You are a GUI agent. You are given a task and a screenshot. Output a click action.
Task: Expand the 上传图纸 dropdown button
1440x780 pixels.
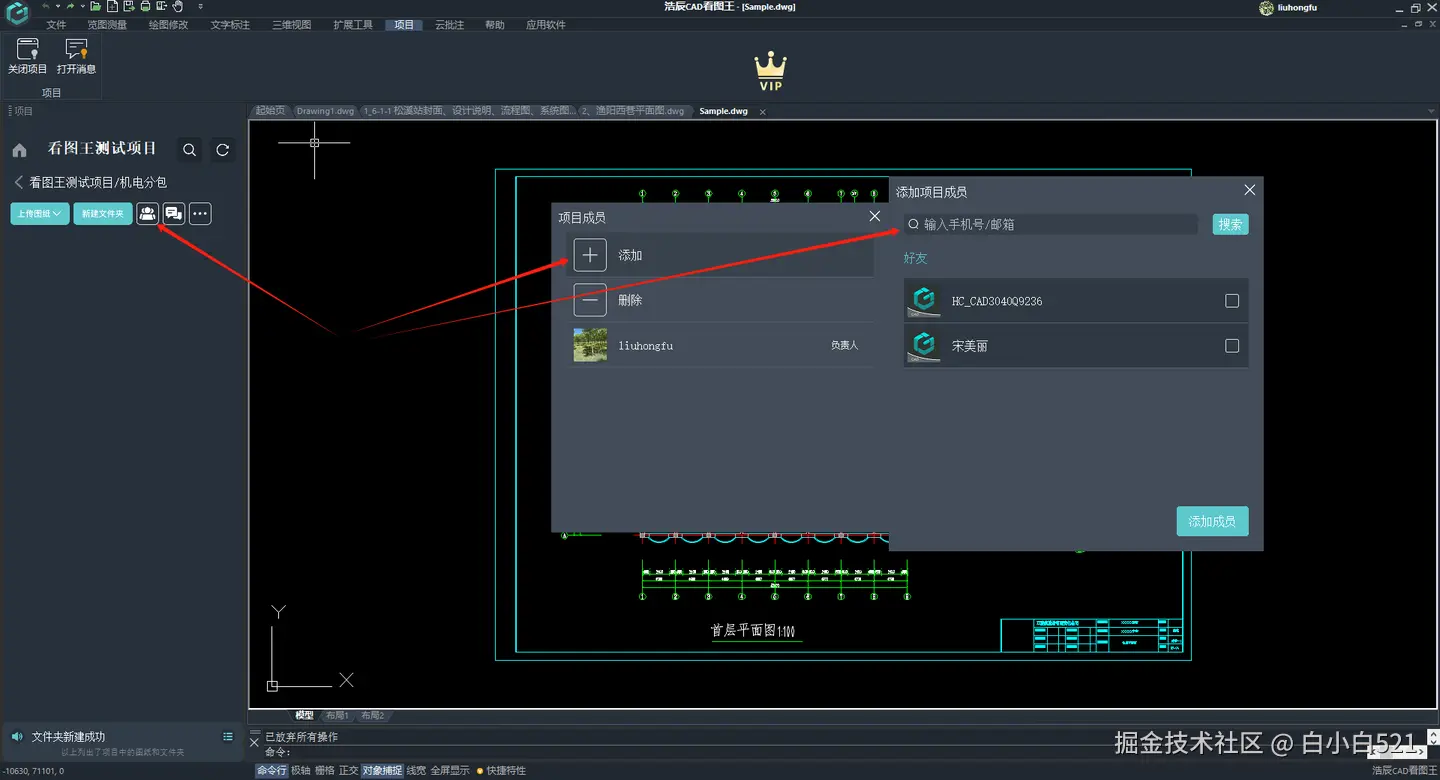point(40,213)
